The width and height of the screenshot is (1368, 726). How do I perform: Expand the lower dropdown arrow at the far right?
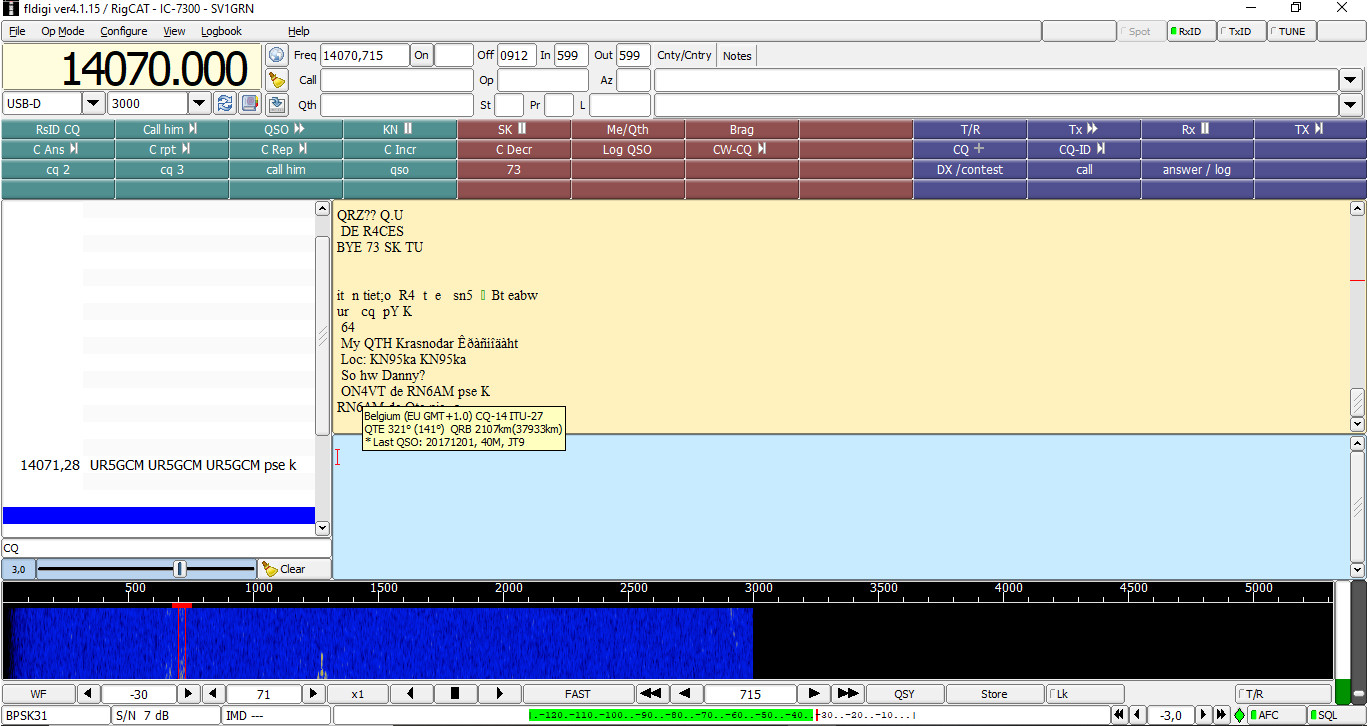pos(1351,105)
